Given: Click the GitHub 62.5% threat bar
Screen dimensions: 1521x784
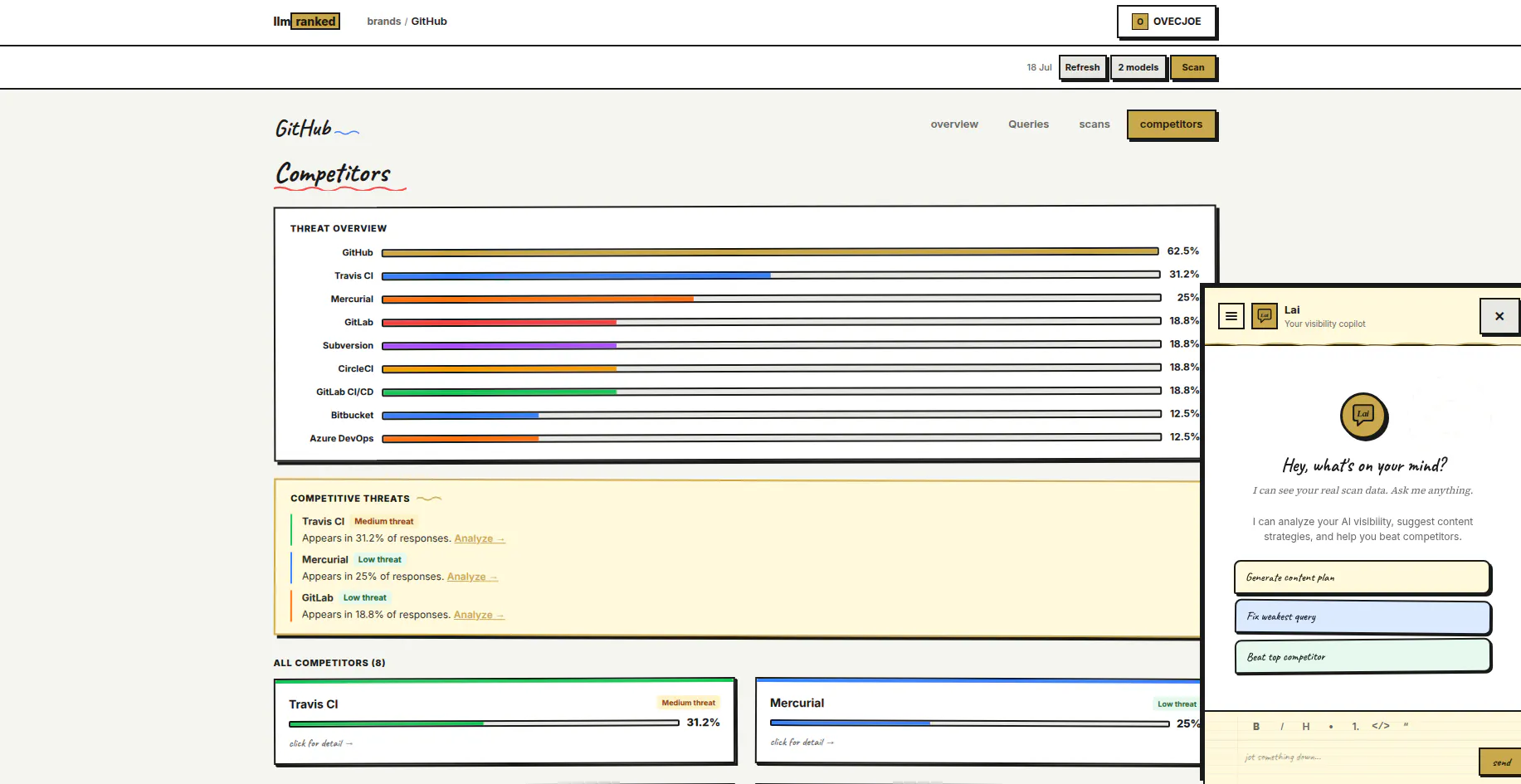Looking at the screenshot, I should 770,251.
